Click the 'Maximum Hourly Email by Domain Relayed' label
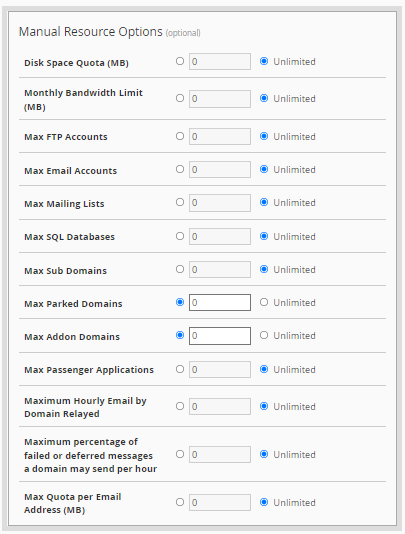This screenshot has height=534, width=405. coord(85,407)
